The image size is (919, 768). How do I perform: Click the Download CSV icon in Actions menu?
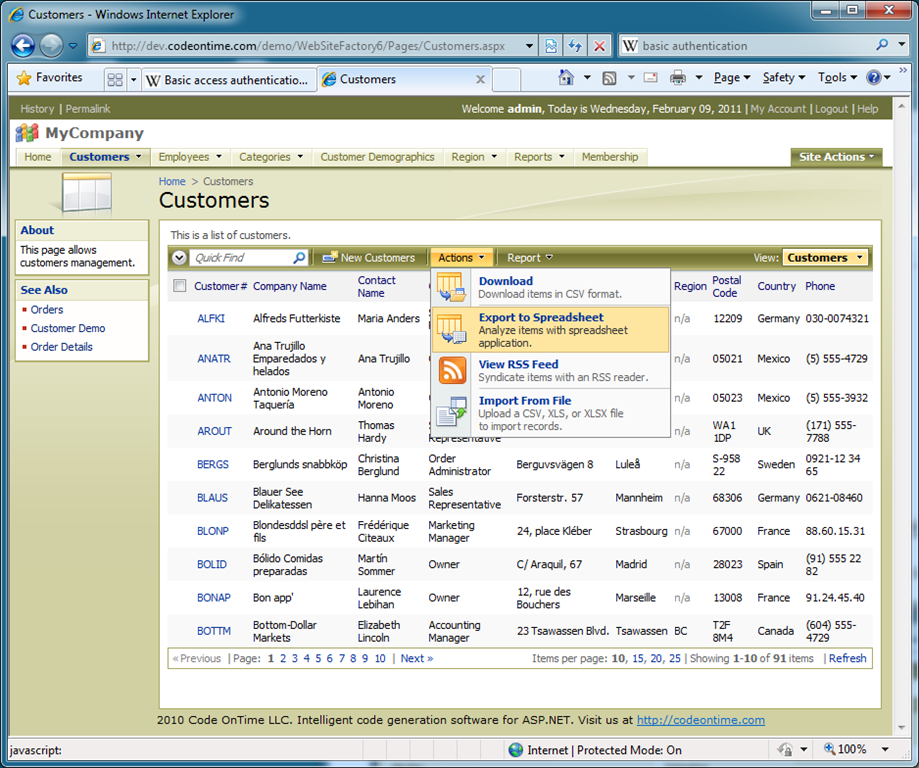pyautogui.click(x=451, y=287)
